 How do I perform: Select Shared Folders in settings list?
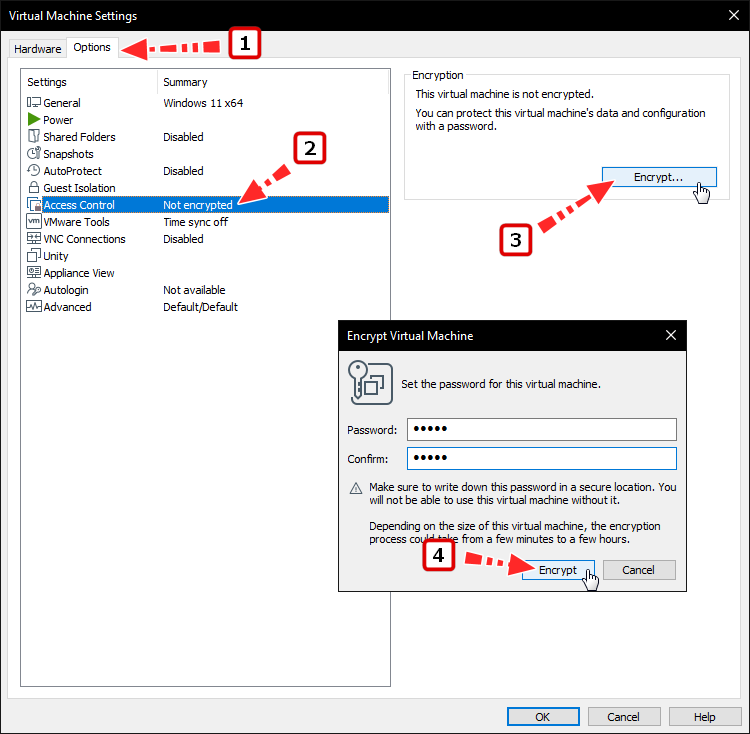coord(207,137)
